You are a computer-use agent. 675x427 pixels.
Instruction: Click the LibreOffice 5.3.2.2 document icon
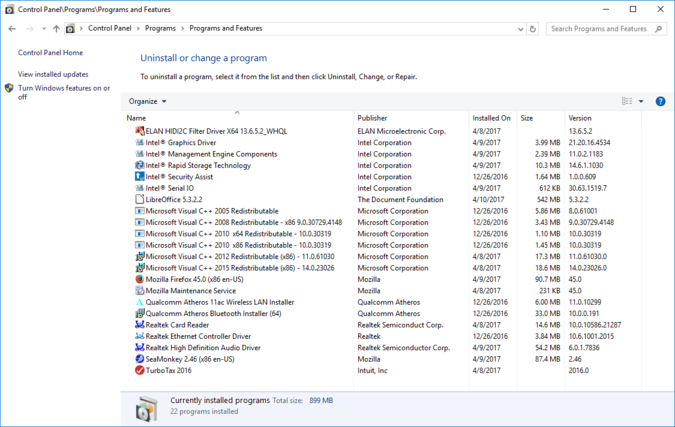tap(139, 199)
